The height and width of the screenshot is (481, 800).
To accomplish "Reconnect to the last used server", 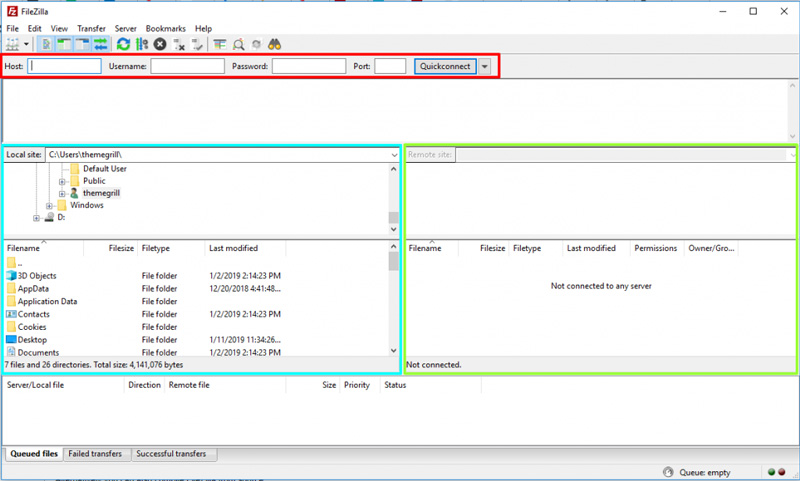I will [x=197, y=44].
